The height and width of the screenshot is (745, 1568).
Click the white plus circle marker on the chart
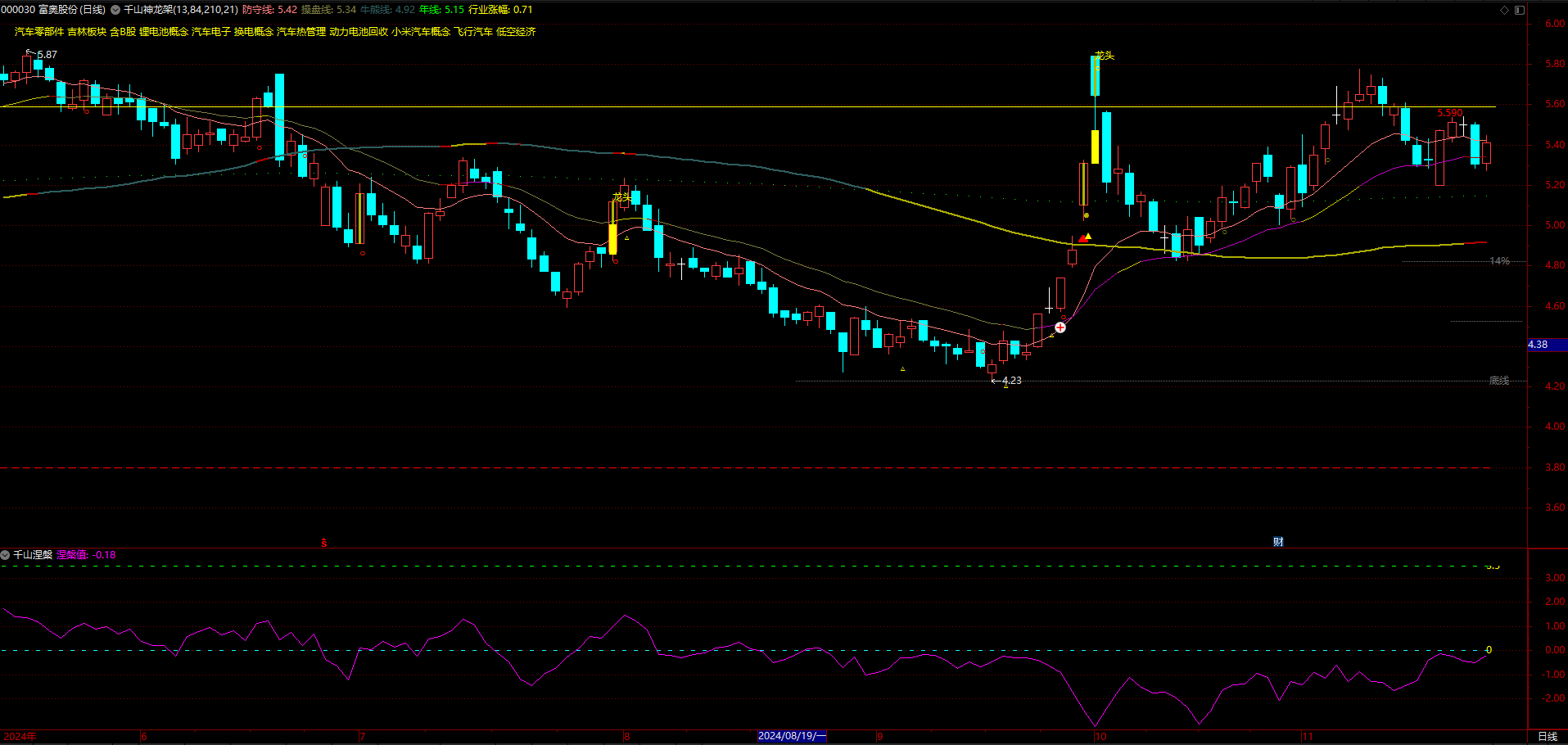pos(1060,327)
